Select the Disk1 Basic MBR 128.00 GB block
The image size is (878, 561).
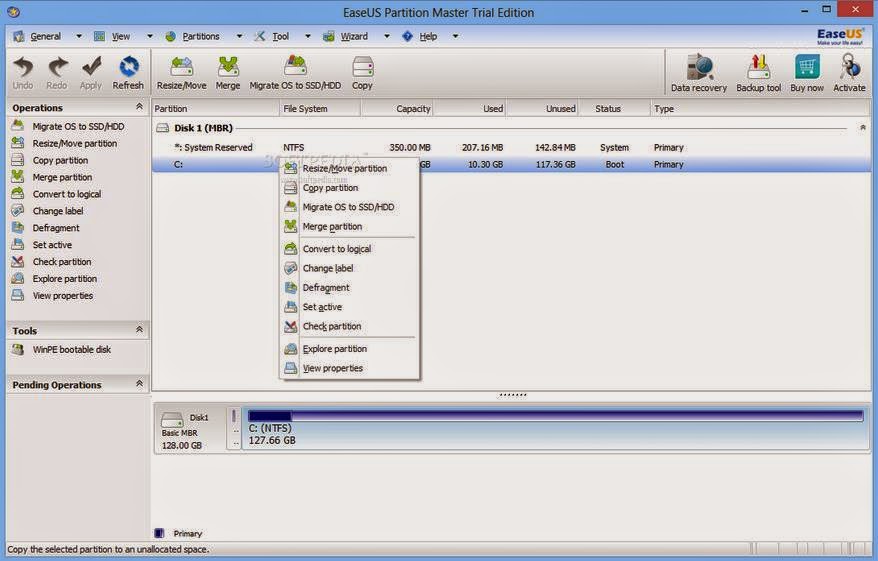pyautogui.click(x=190, y=429)
